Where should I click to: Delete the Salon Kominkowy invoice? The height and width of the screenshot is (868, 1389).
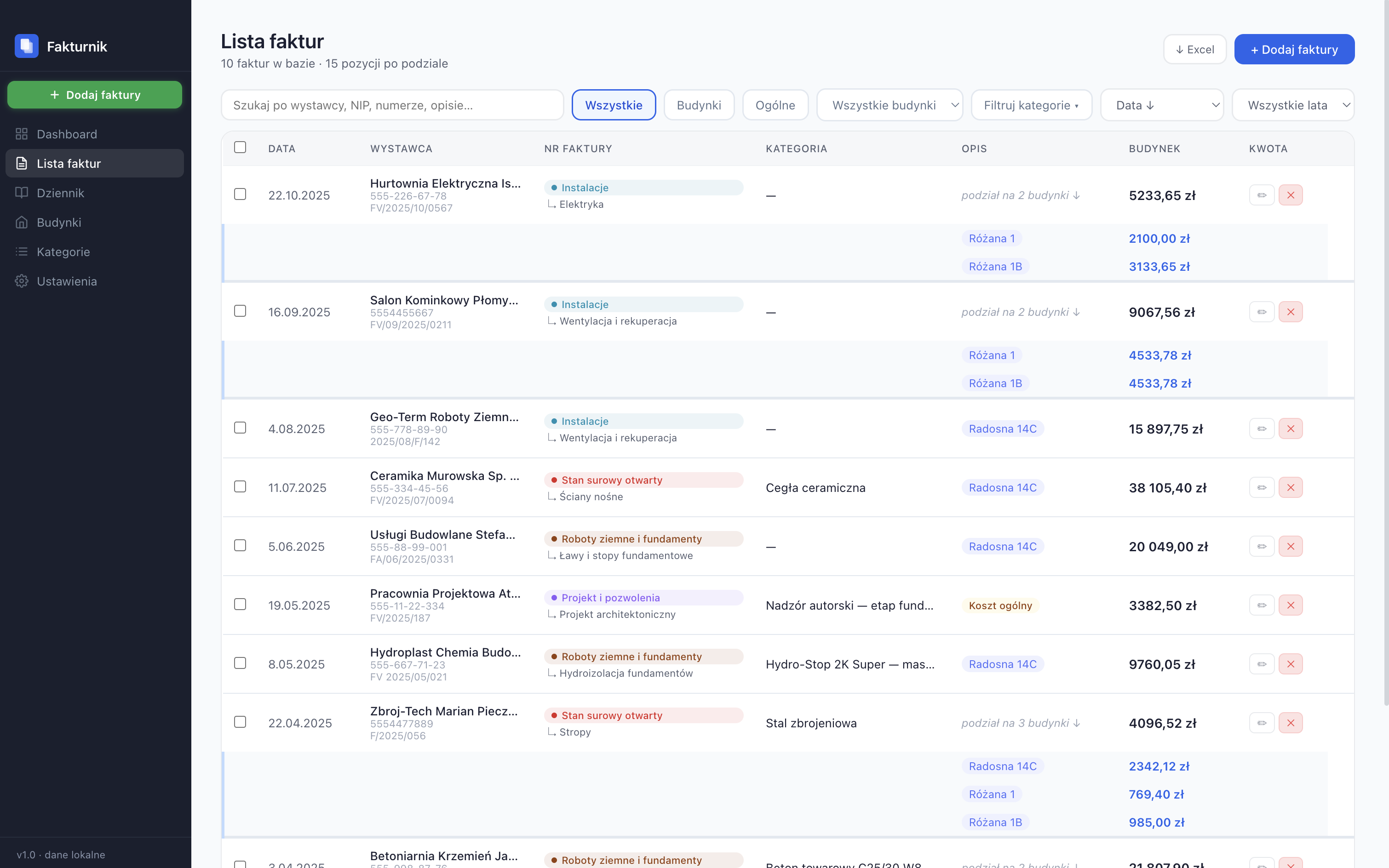pyautogui.click(x=1290, y=312)
